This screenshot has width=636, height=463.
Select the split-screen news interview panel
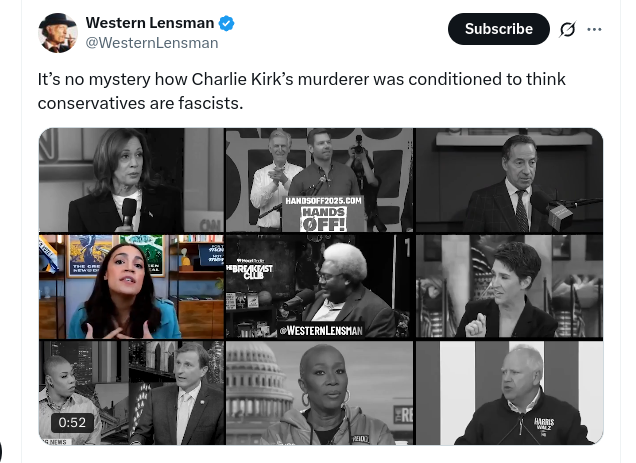click(131, 393)
